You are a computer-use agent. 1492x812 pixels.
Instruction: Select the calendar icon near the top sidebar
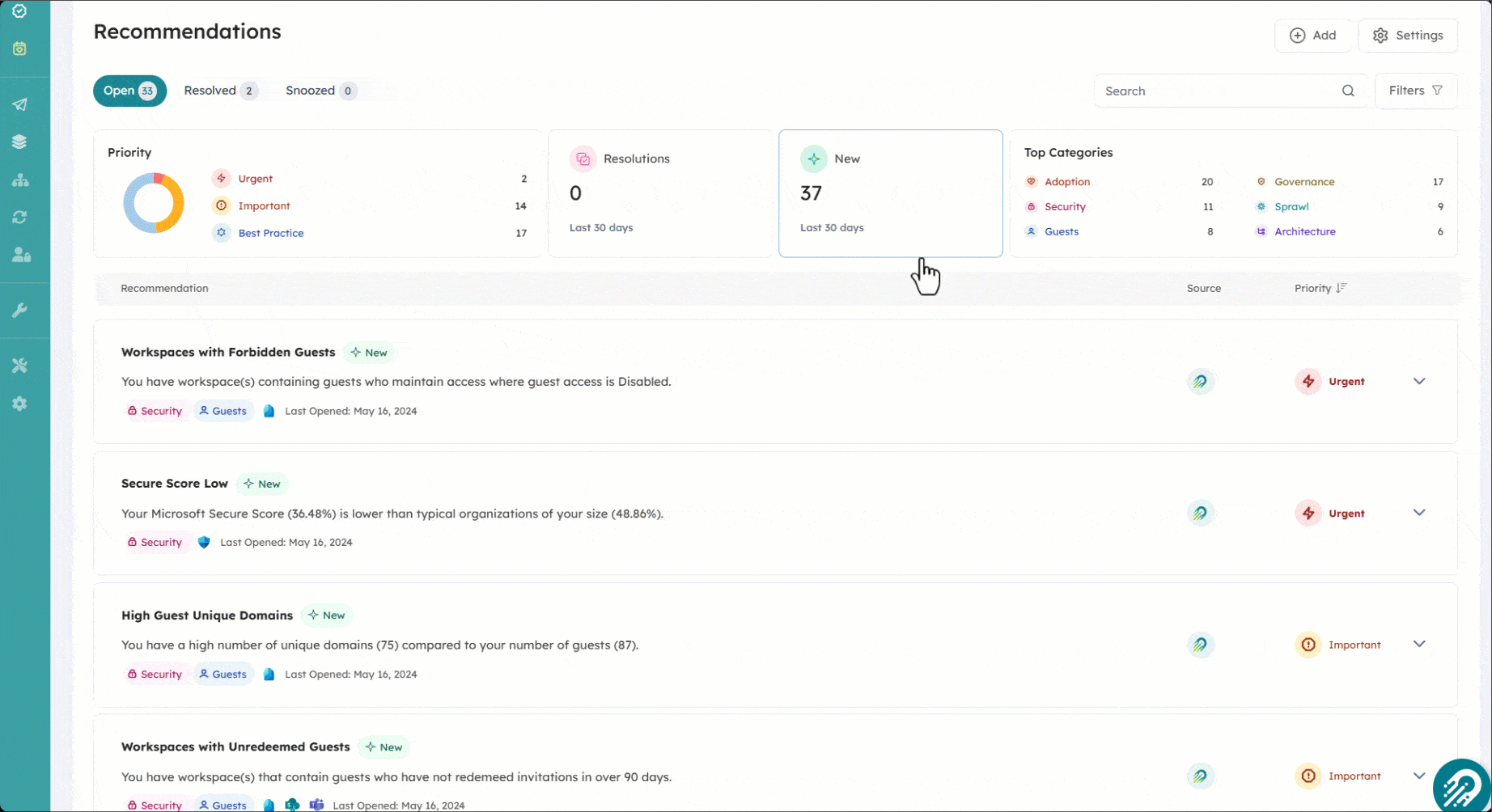point(19,49)
